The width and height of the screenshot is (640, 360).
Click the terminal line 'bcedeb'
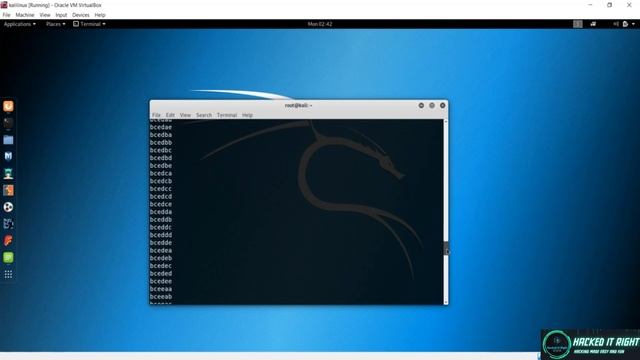161,258
